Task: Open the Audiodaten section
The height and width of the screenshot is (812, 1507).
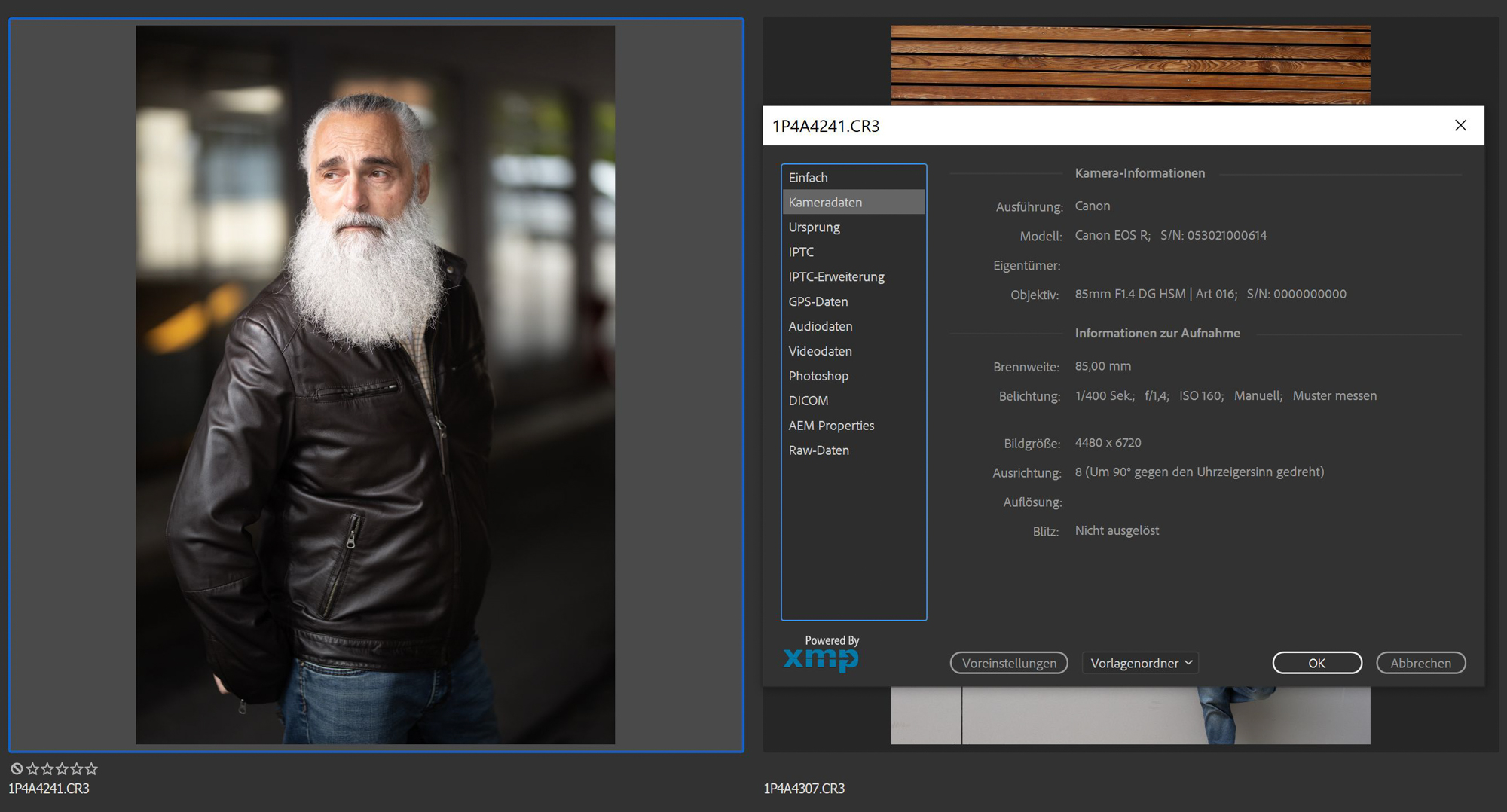Action: (821, 327)
